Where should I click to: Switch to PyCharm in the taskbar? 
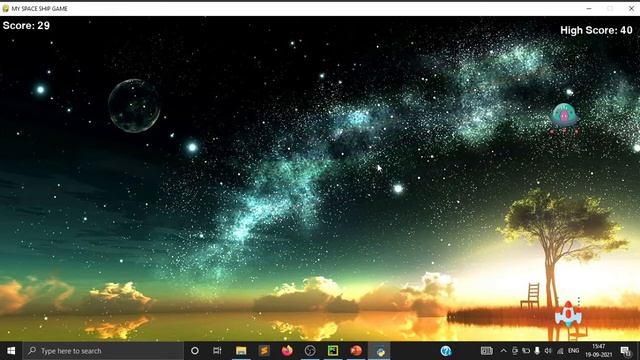[x=333, y=351]
